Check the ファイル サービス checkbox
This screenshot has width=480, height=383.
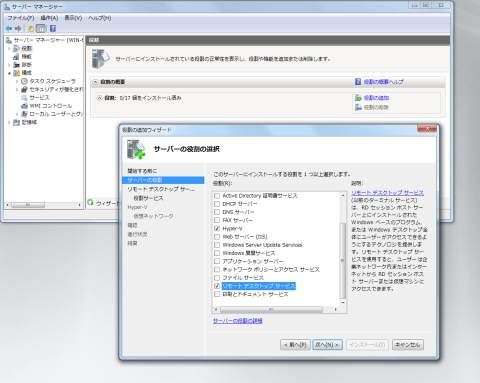click(217, 278)
